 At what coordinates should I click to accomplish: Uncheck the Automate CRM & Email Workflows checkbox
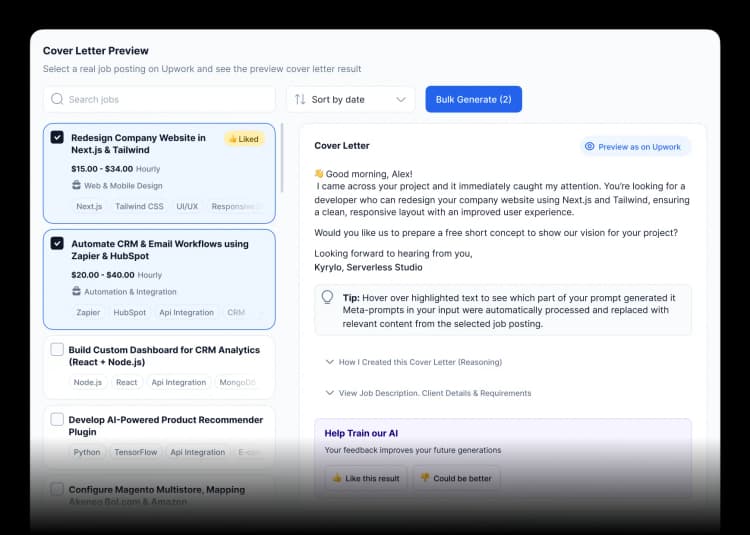pos(57,243)
